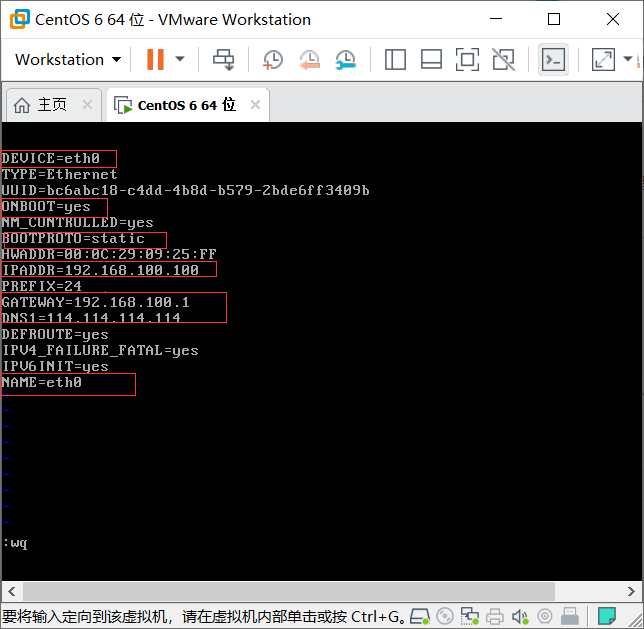This screenshot has height=629, width=644.
Task: Click the scroll left arrow of horizontal scrollbar
Action: pyautogui.click(x=12, y=592)
